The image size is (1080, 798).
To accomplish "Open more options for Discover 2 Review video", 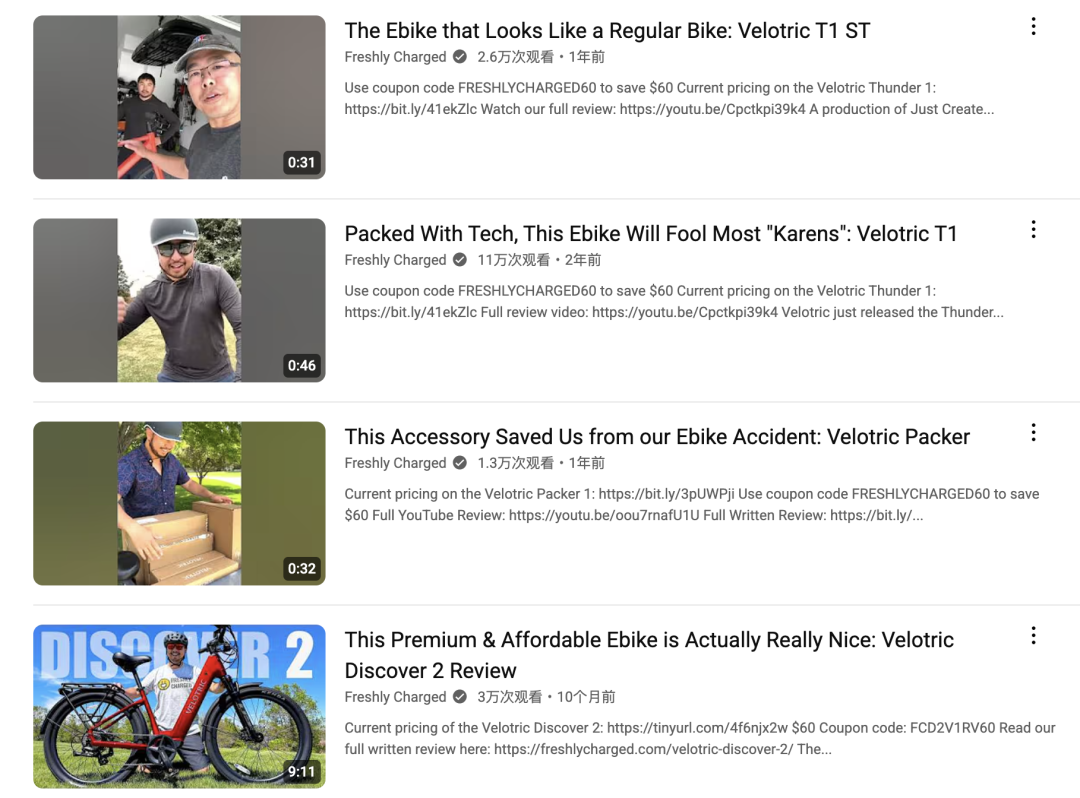I will [x=1033, y=636].
